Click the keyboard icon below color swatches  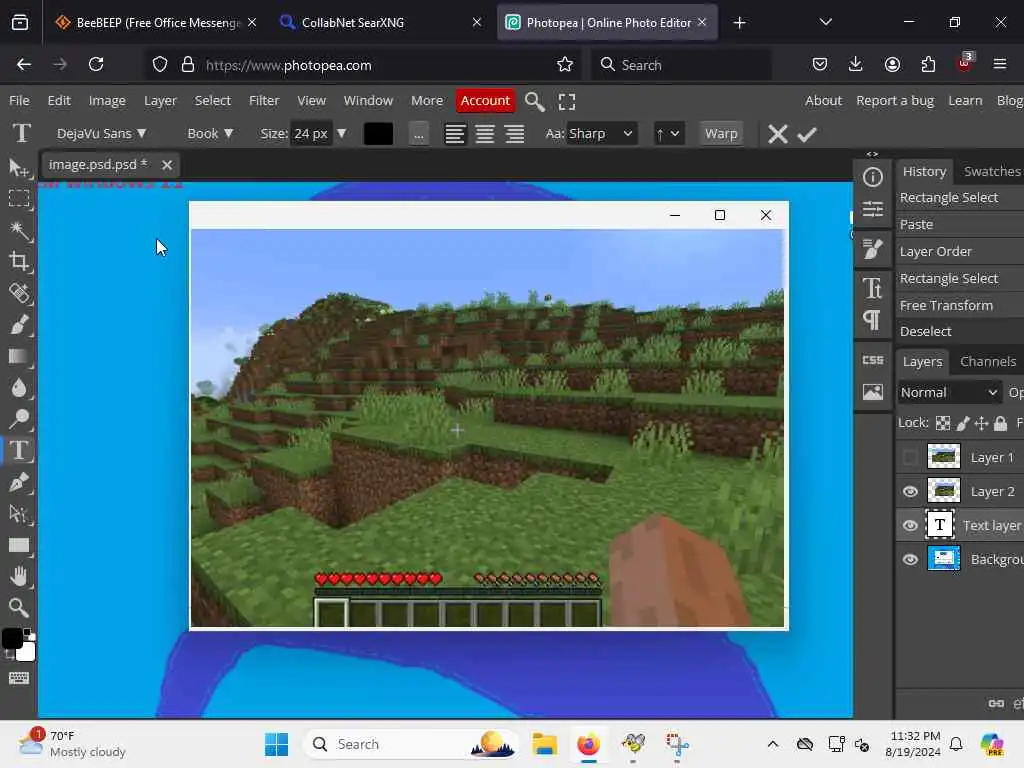(x=18, y=678)
